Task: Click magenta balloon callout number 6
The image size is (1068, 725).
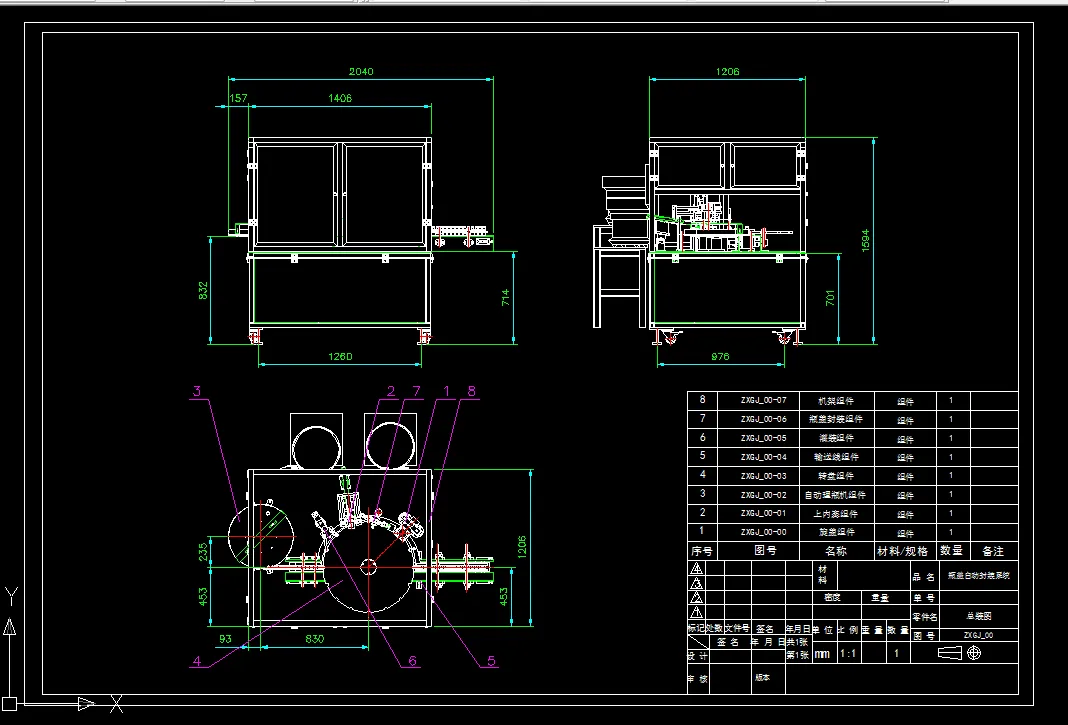Action: [x=412, y=660]
